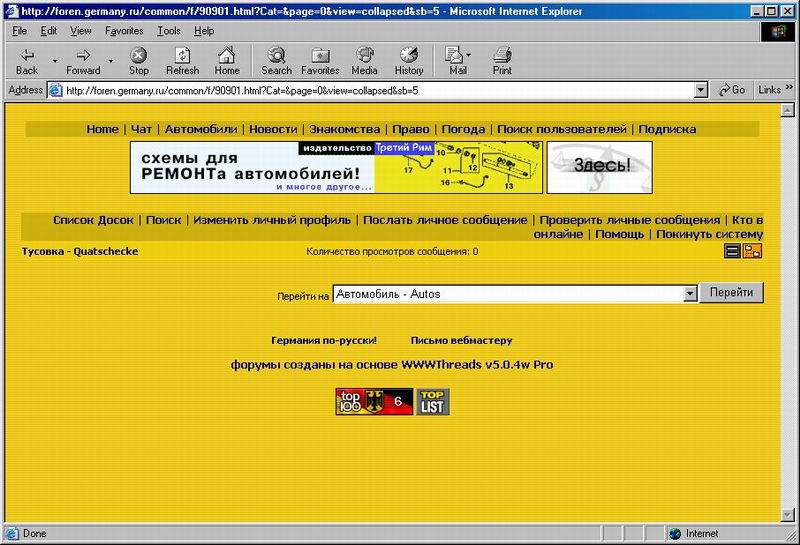Open the 'Автомобиль - Autos' forum dropdown
This screenshot has height=545, width=800.
pos(689,294)
